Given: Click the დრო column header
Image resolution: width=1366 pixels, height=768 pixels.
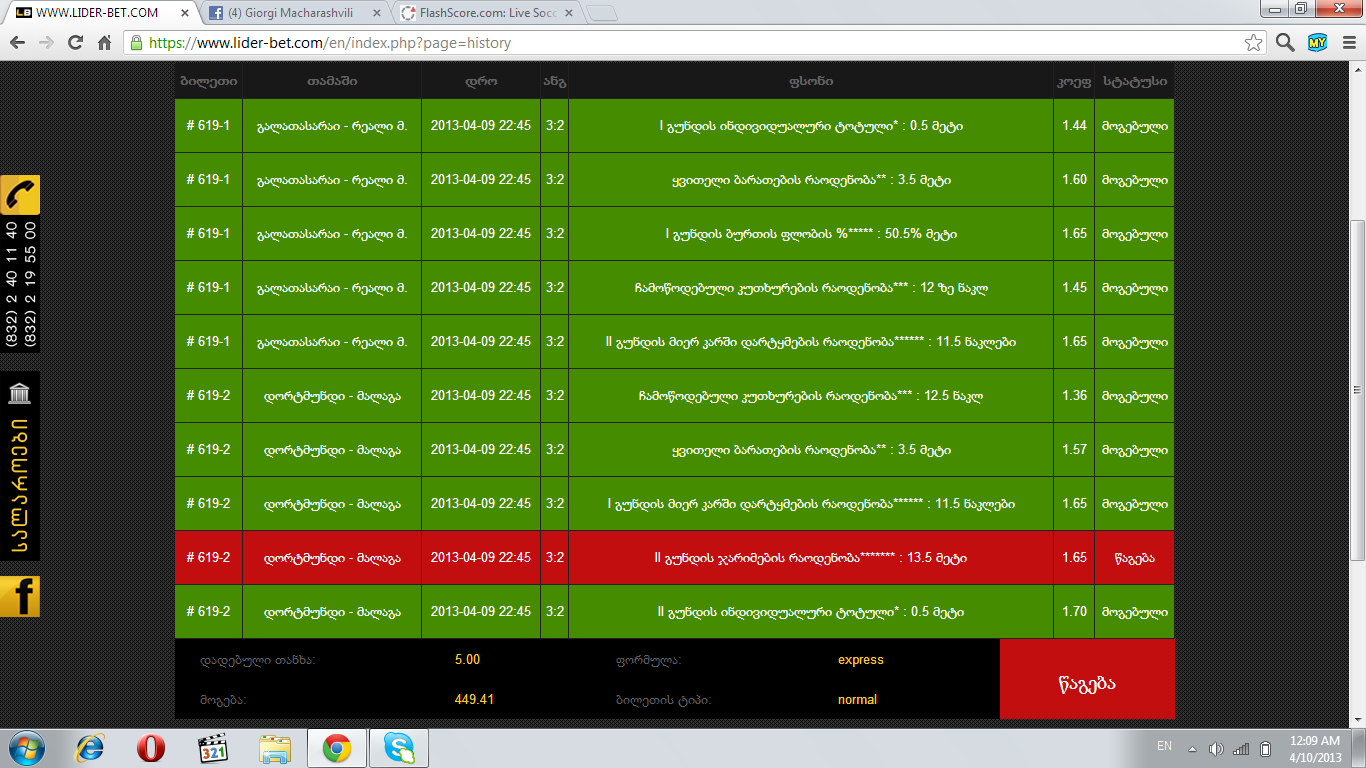Looking at the screenshot, I should tap(481, 81).
